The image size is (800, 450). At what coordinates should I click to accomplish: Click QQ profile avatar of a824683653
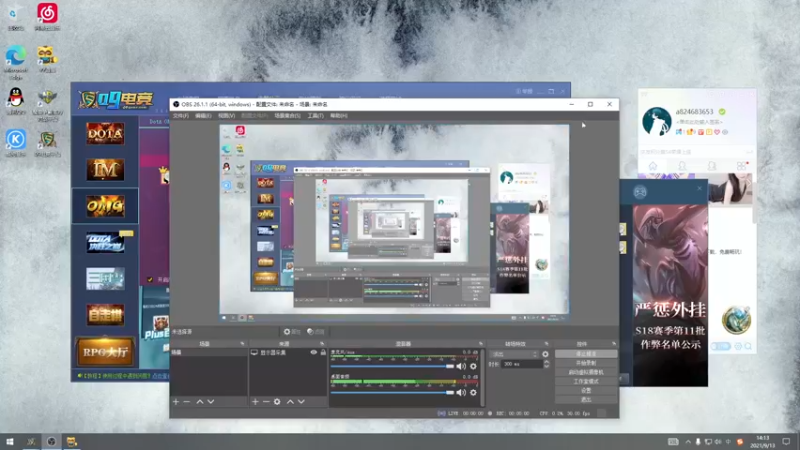tap(656, 121)
